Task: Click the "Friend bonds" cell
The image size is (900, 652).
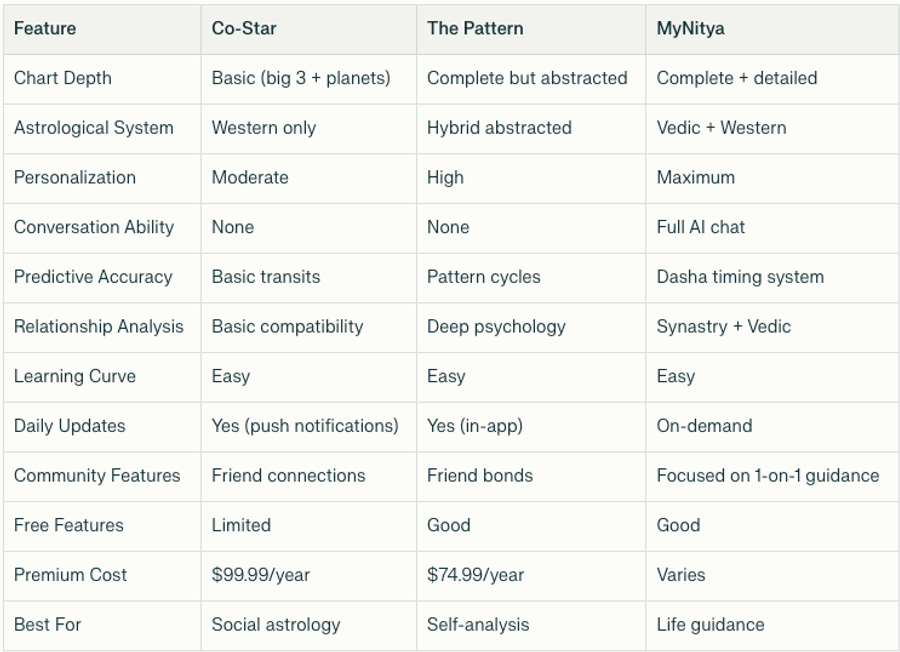Action: [480, 476]
